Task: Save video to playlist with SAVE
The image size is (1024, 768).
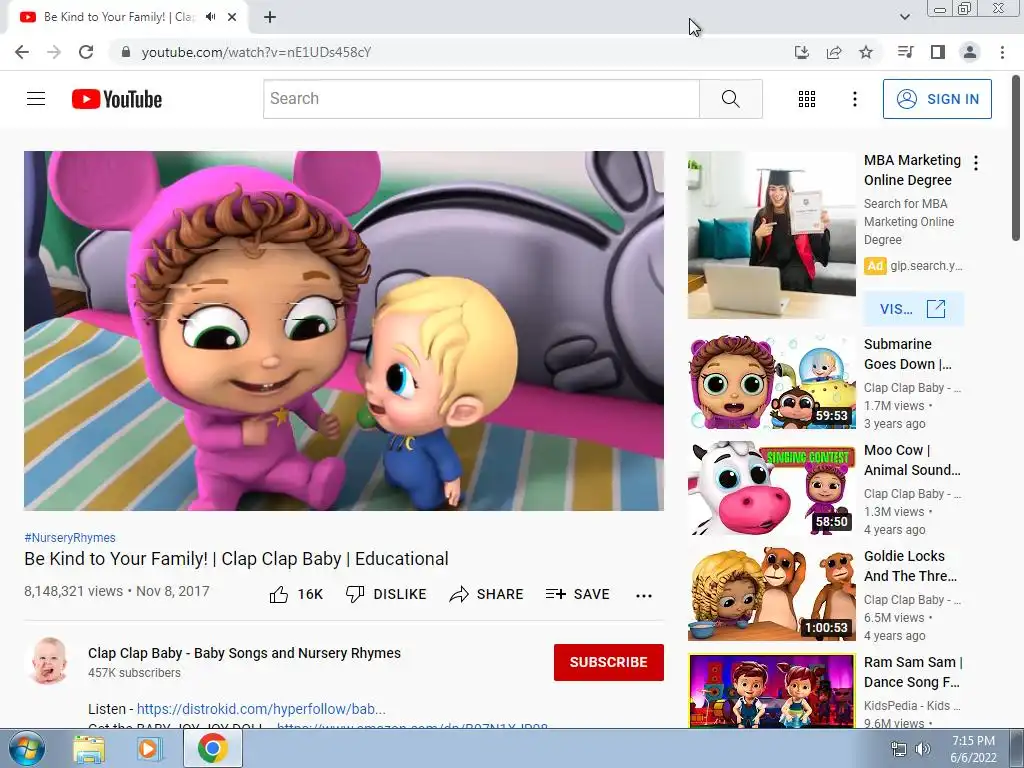Action: pos(578,594)
